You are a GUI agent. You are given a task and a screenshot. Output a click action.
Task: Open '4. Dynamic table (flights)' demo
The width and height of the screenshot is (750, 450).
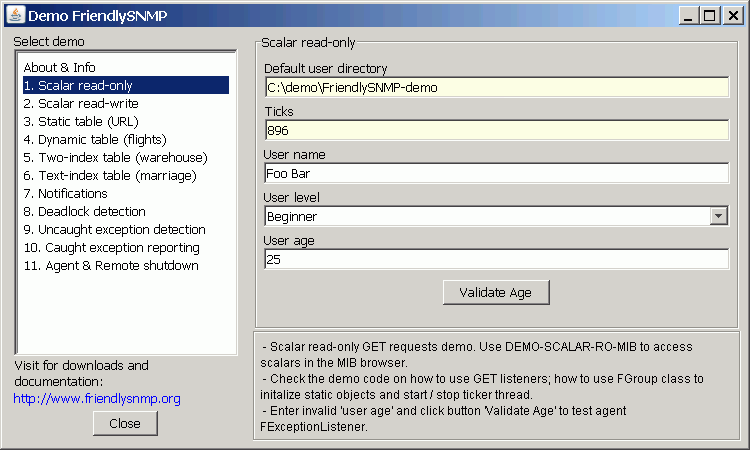(126, 139)
